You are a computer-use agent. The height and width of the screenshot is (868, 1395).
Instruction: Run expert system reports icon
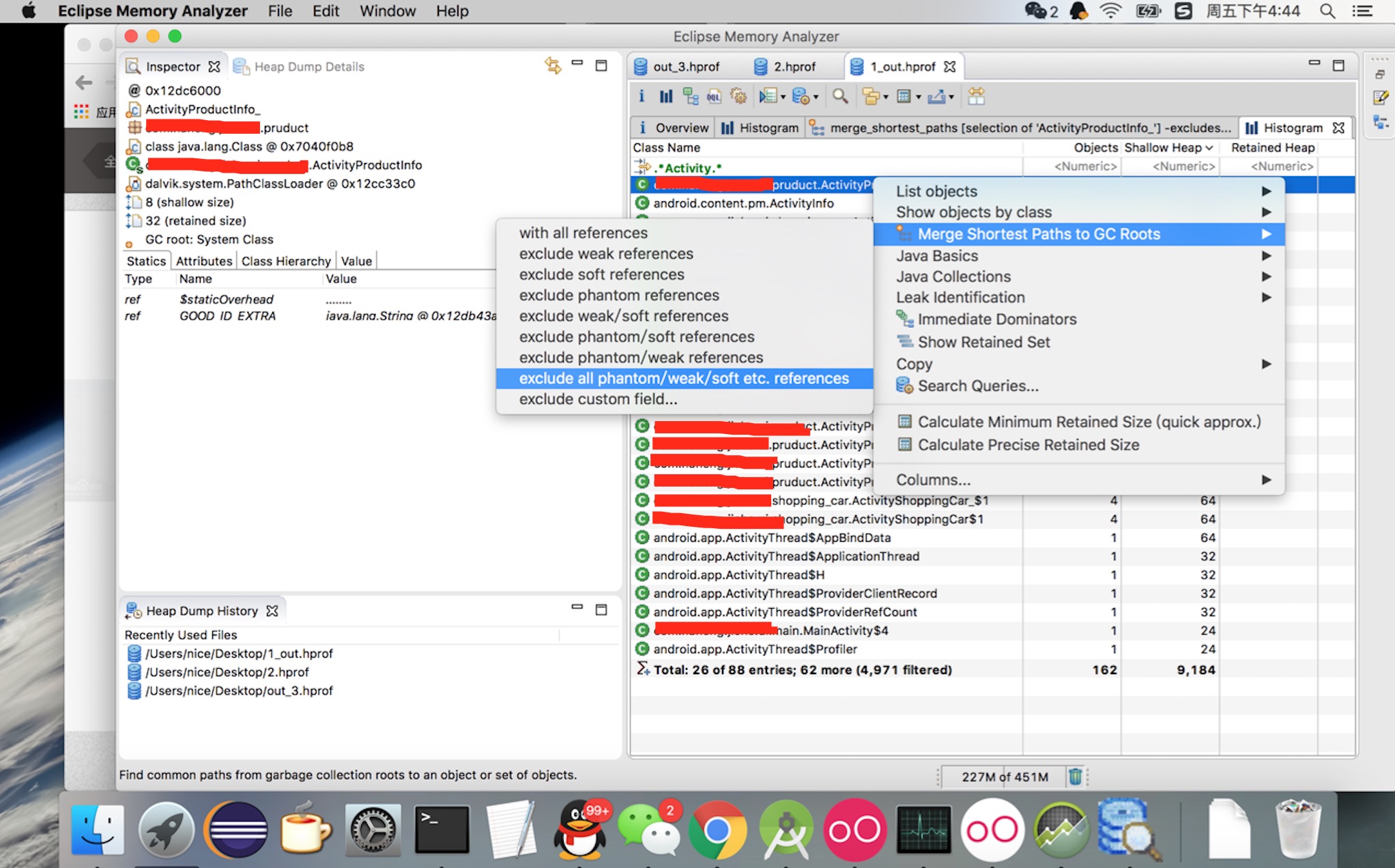point(768,96)
